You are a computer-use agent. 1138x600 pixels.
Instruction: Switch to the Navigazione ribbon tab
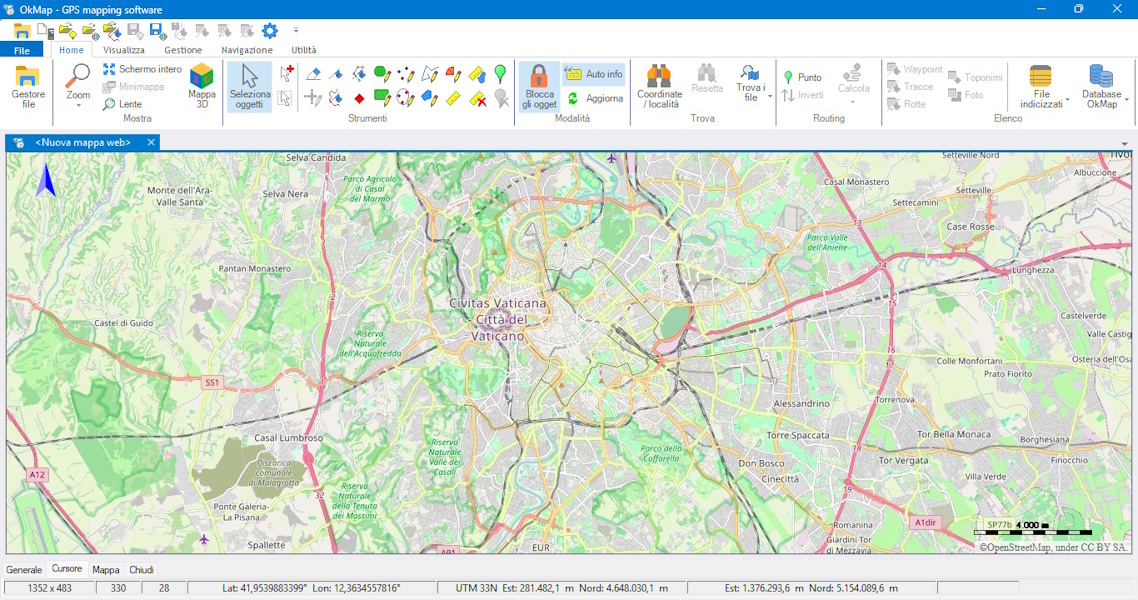pos(247,50)
